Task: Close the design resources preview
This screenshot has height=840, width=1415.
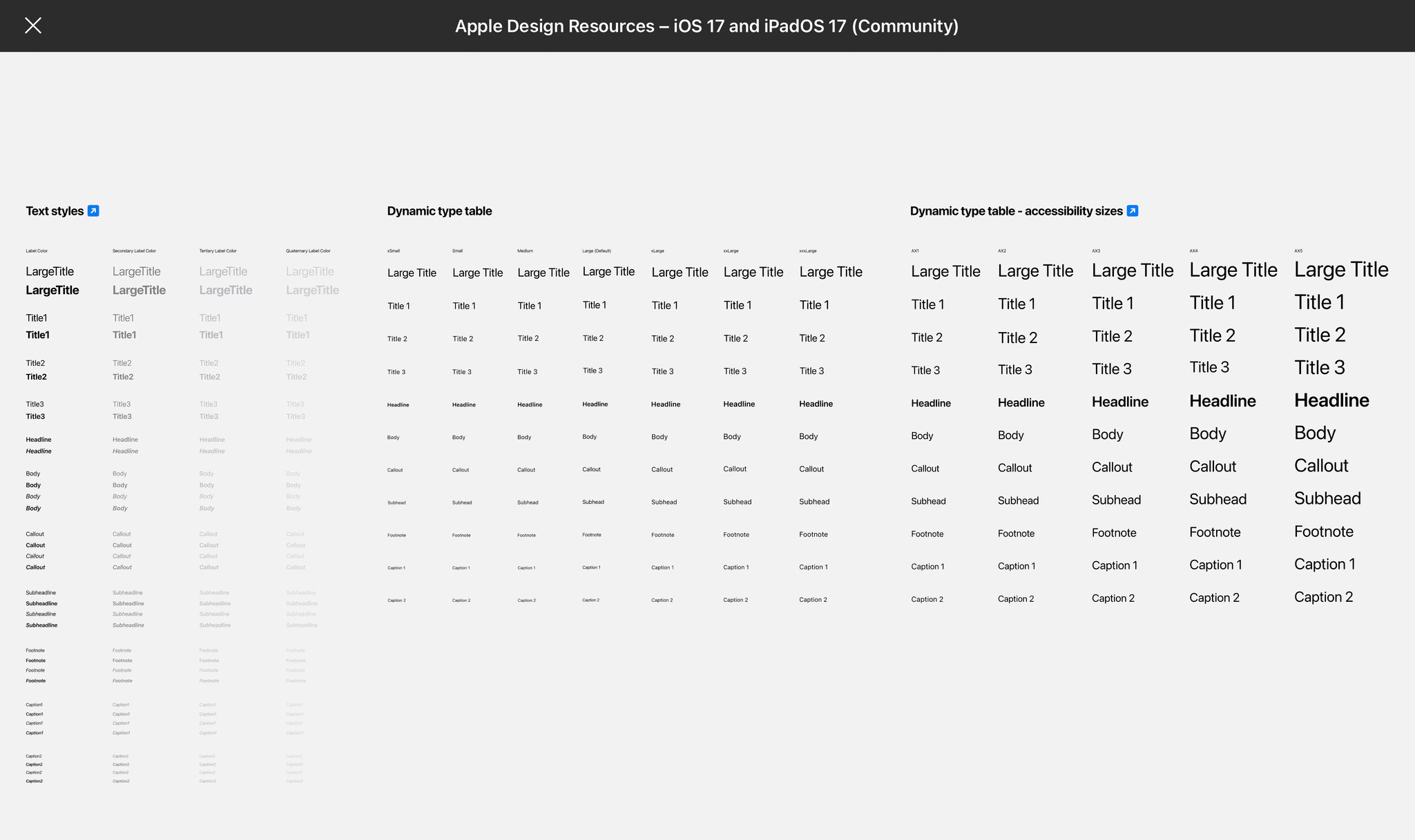Action: [33, 26]
